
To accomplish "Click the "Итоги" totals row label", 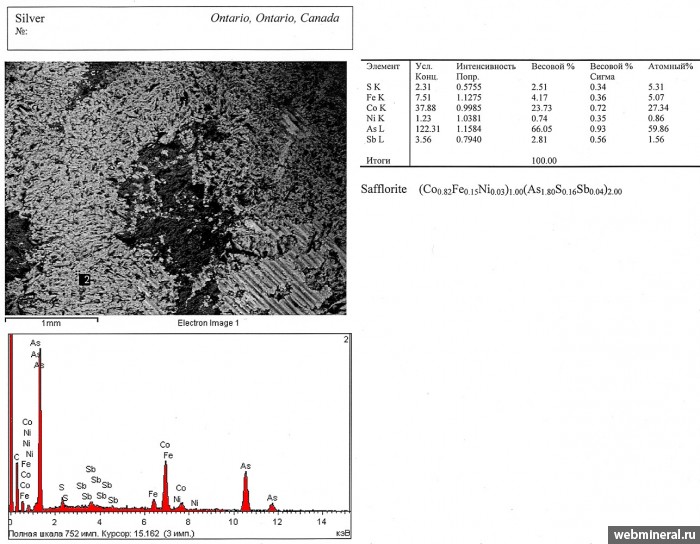I will click(378, 161).
